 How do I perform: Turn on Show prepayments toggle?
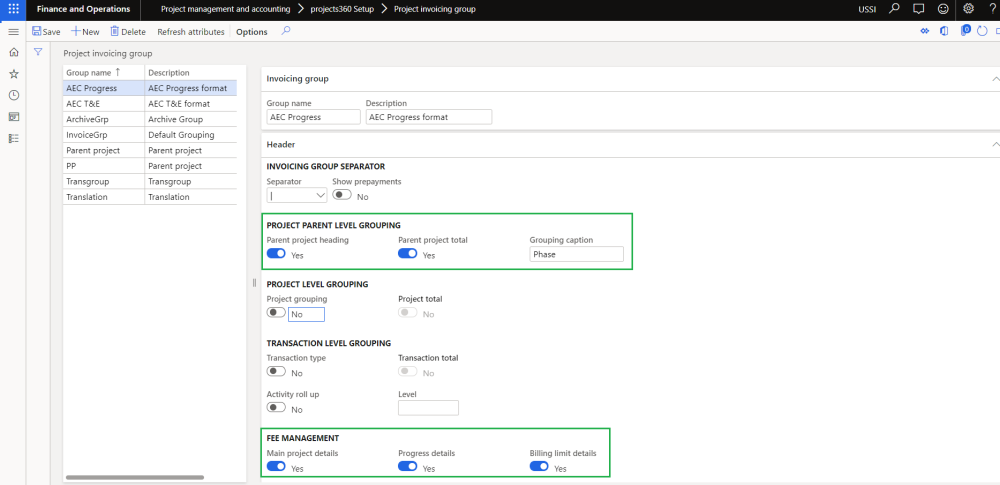[x=342, y=196]
